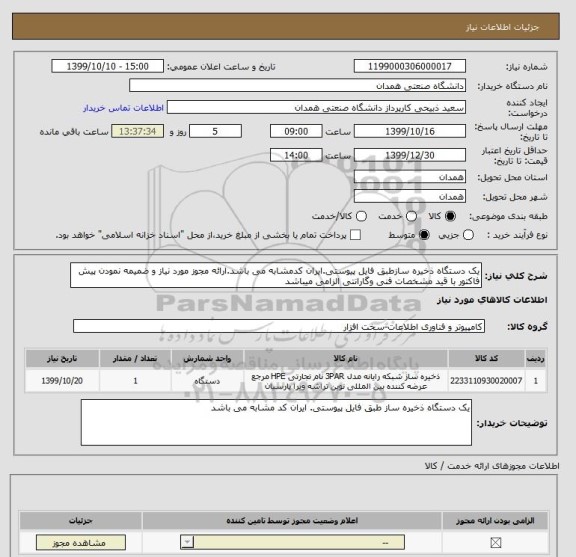Open the اطلاعات تماس خریدار link
576x557 pixels.
point(123,108)
